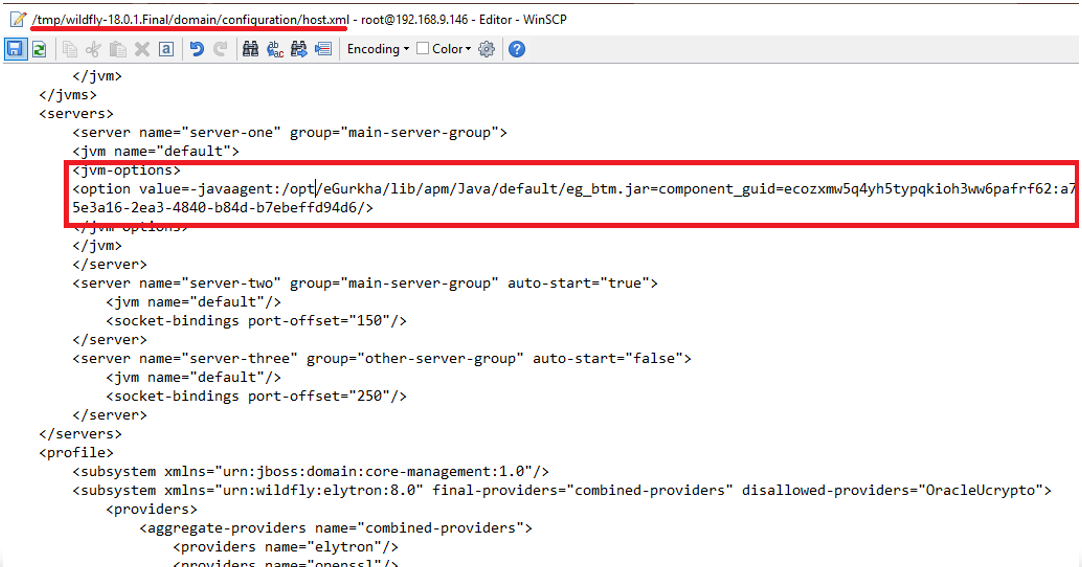Expand the Encoding dropdown
This screenshot has width=1082, height=567.
coord(378,49)
